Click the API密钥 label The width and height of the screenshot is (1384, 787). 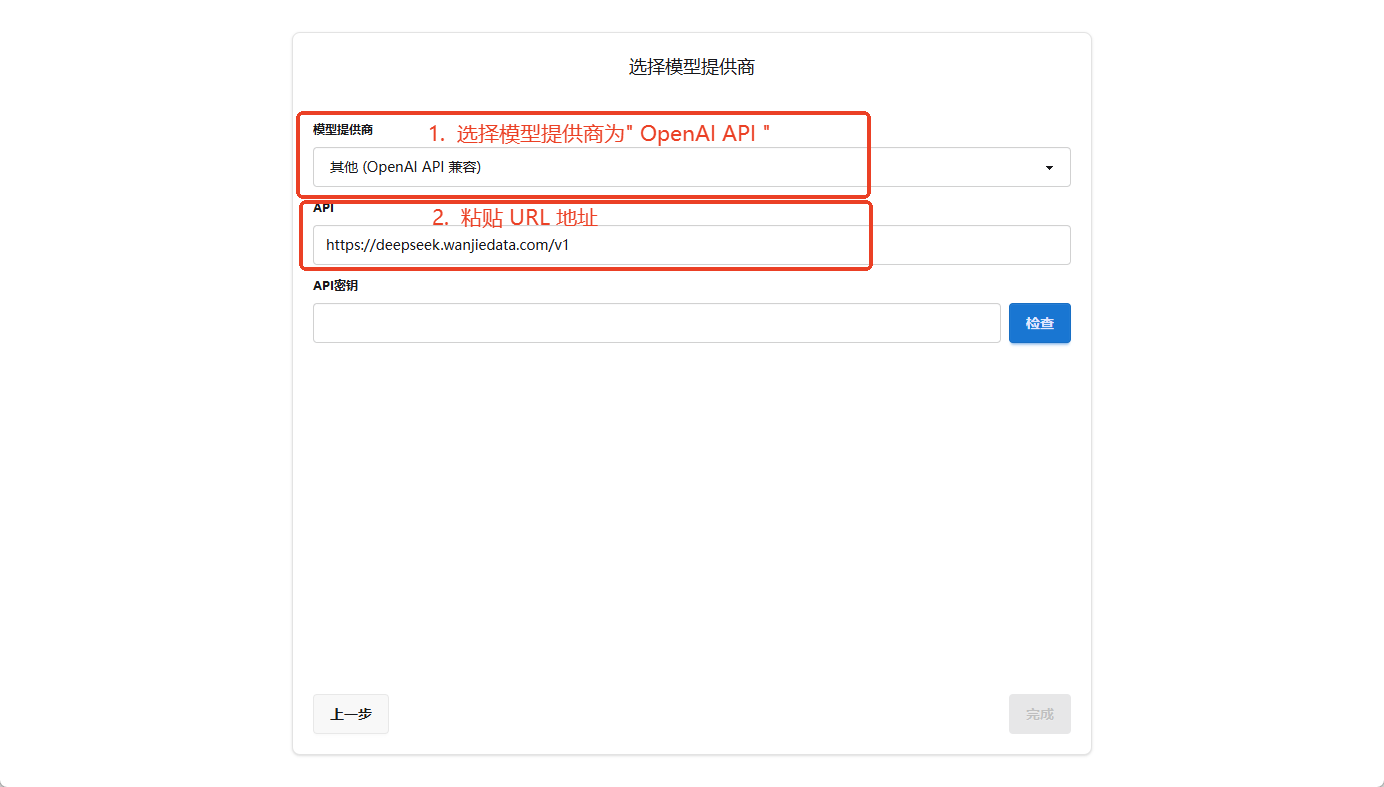tap(335, 286)
